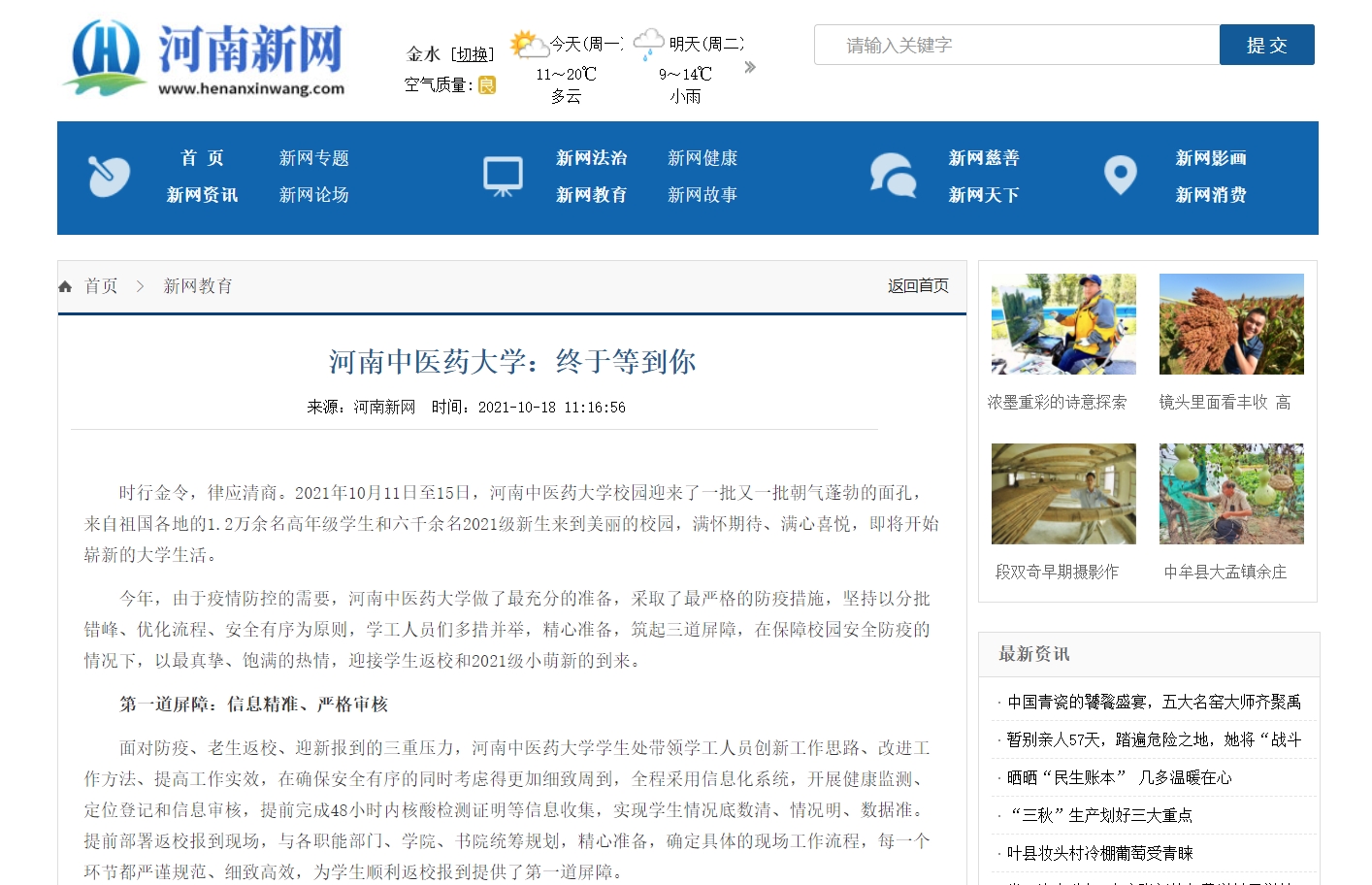Click the chat bubbles icon in navigation
Viewport: 1372px width, 885px height.
tap(893, 177)
